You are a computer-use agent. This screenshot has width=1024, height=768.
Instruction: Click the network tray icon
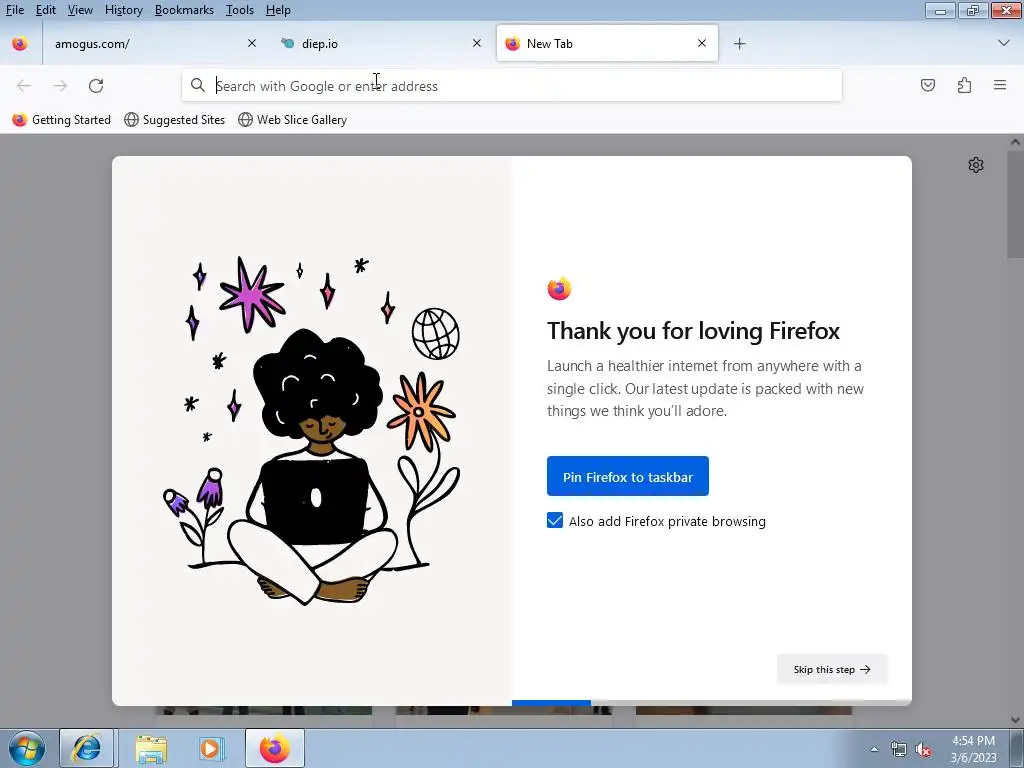(x=899, y=750)
